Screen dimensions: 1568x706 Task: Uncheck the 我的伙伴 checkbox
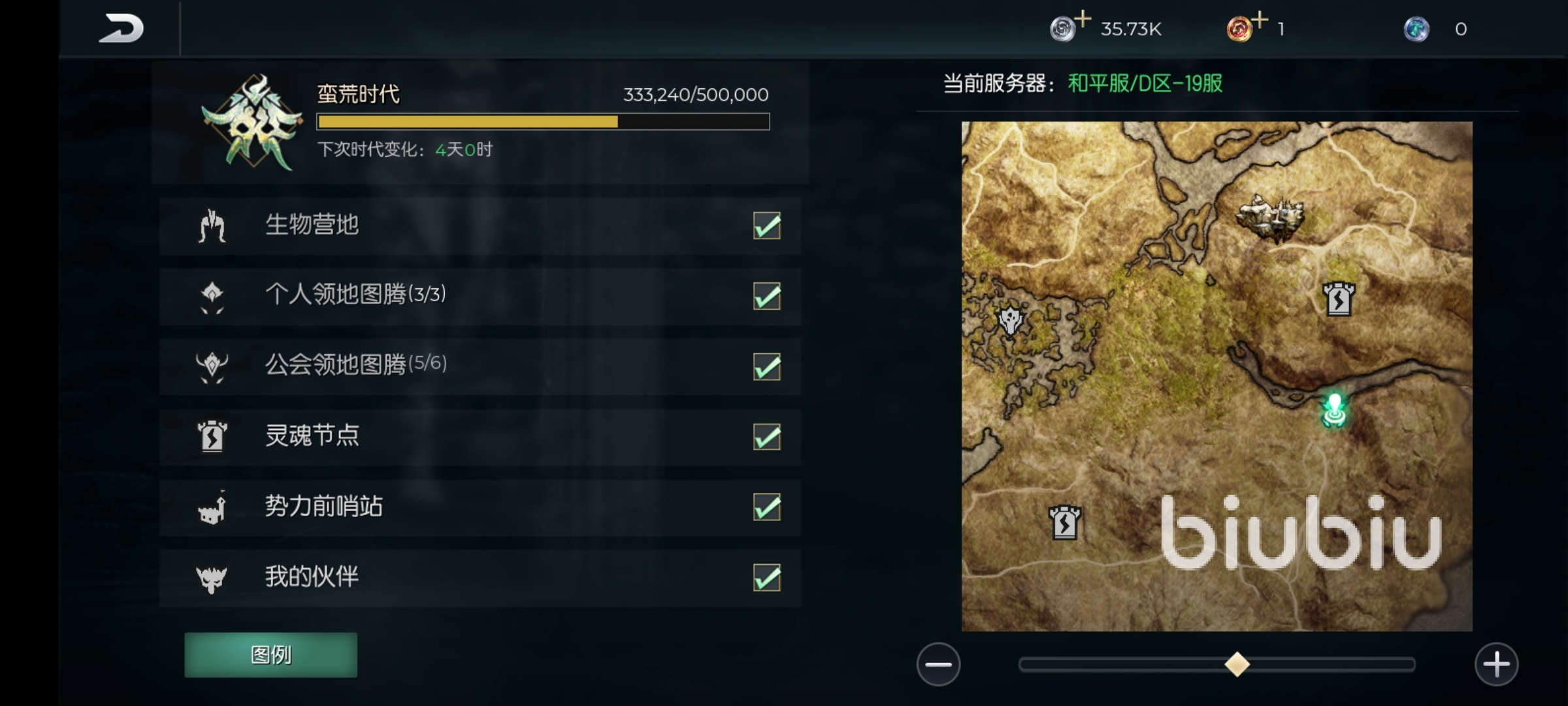click(x=767, y=577)
